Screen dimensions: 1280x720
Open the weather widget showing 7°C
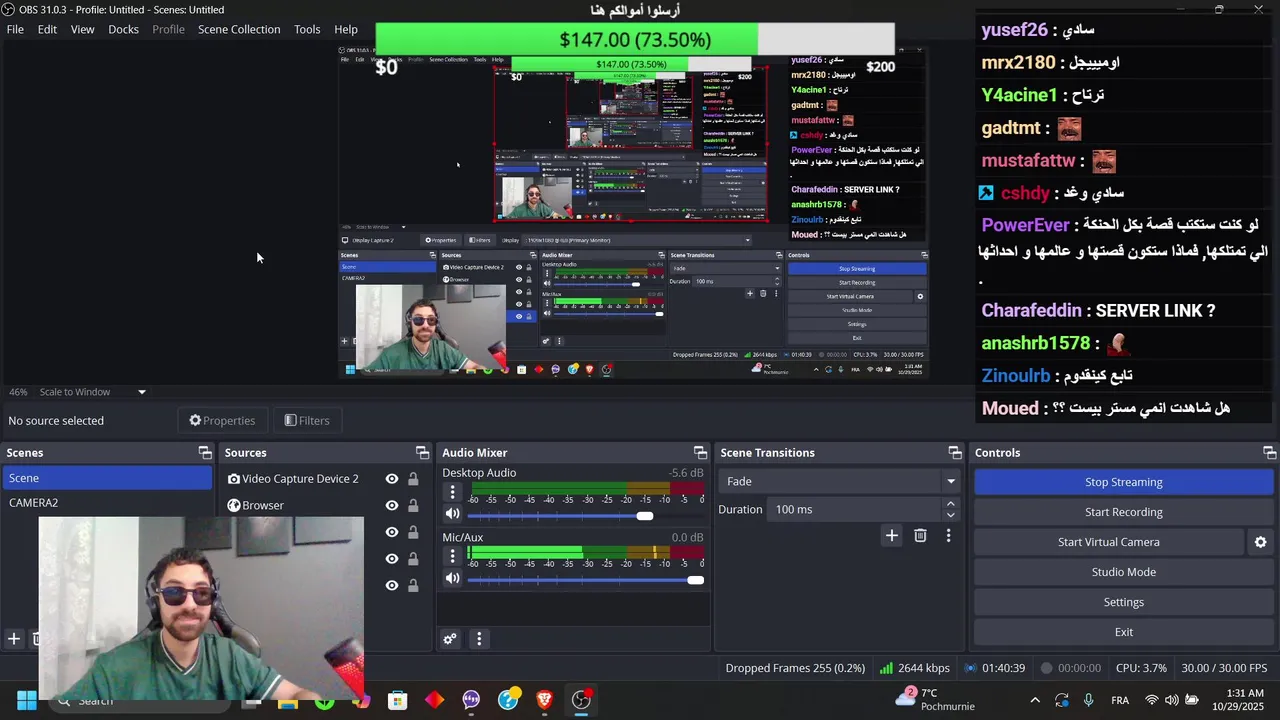tap(935, 699)
